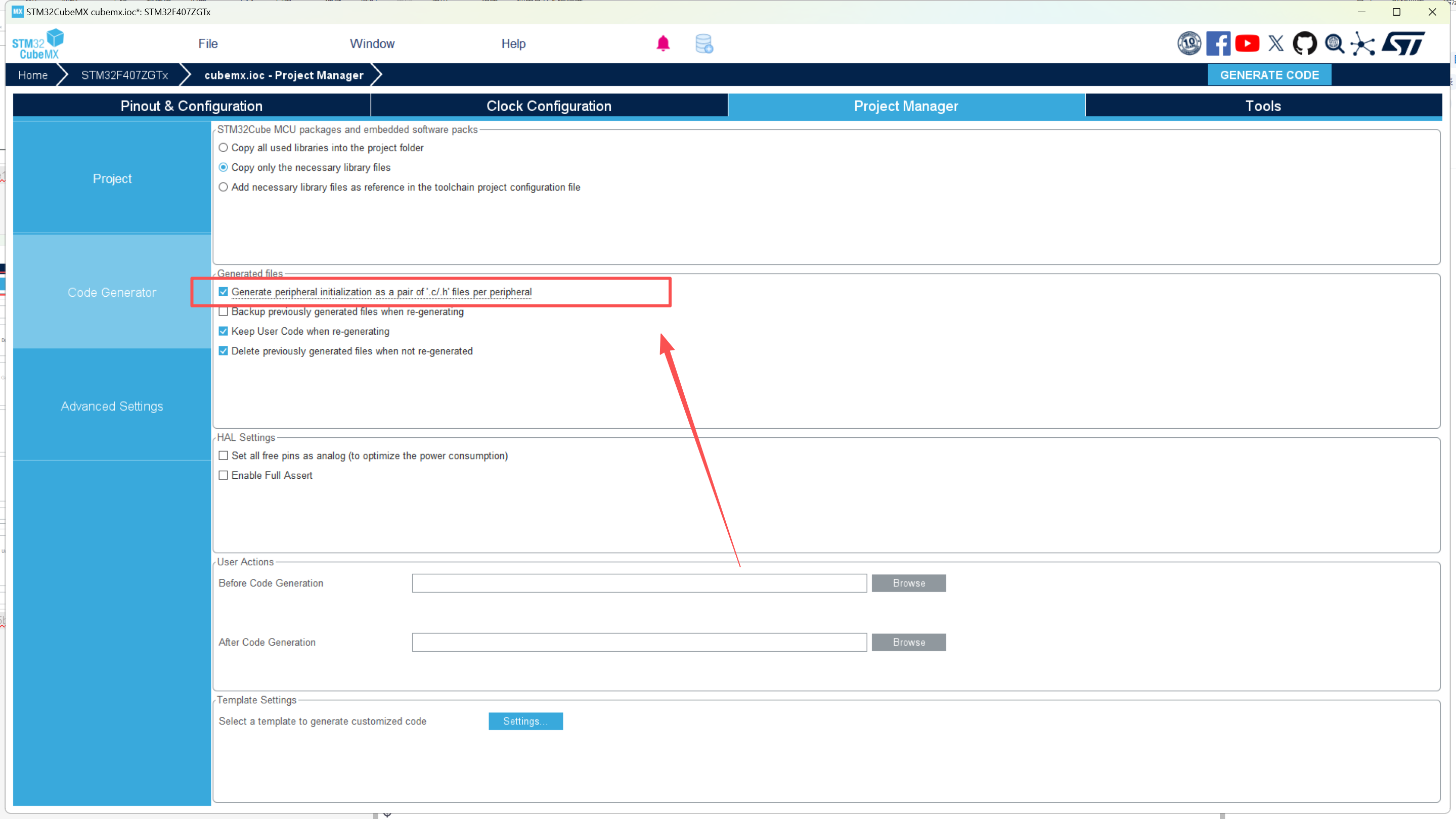Enable Full Assert checkbox

click(x=223, y=476)
